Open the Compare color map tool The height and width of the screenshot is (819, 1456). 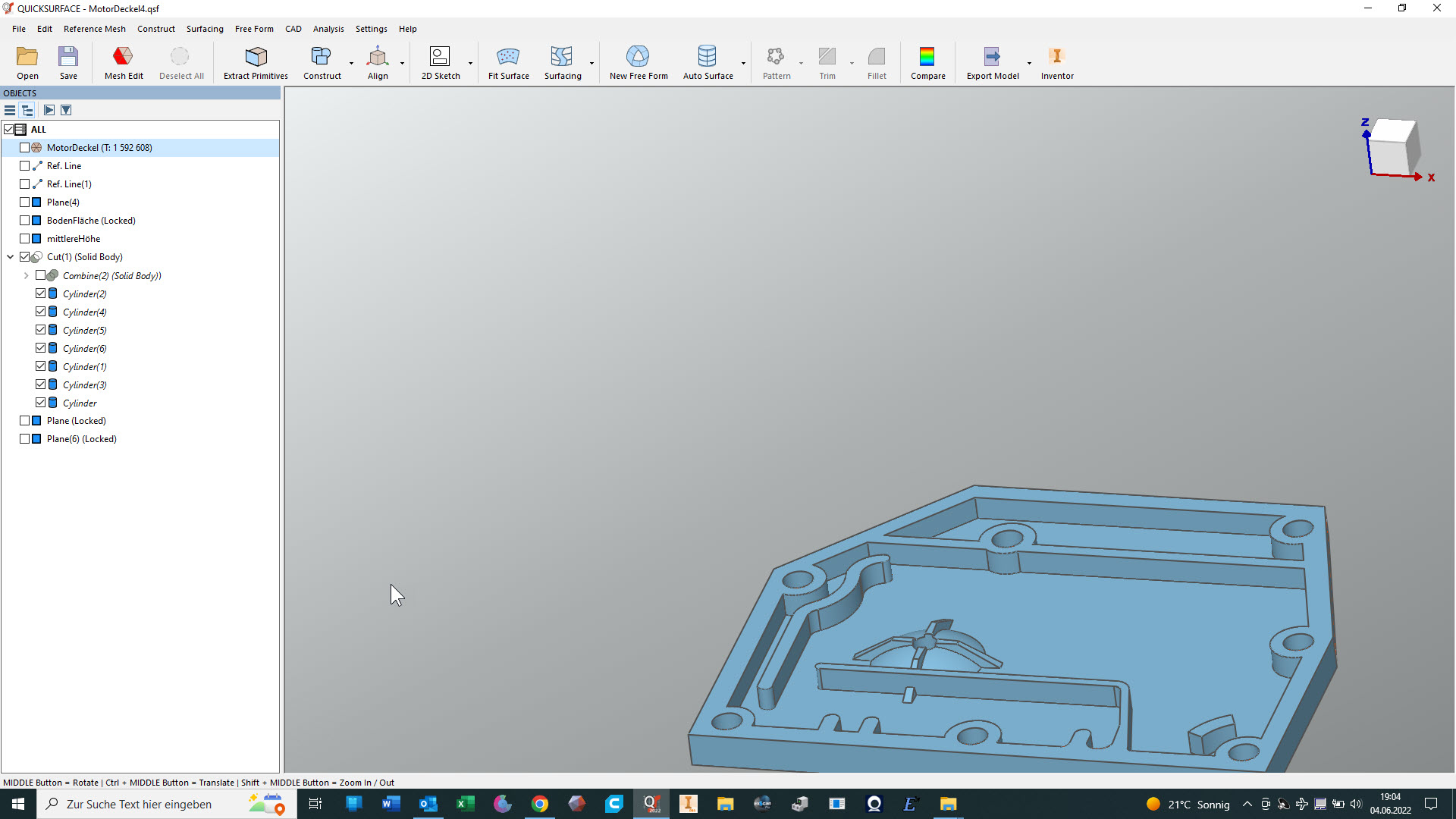(x=927, y=62)
